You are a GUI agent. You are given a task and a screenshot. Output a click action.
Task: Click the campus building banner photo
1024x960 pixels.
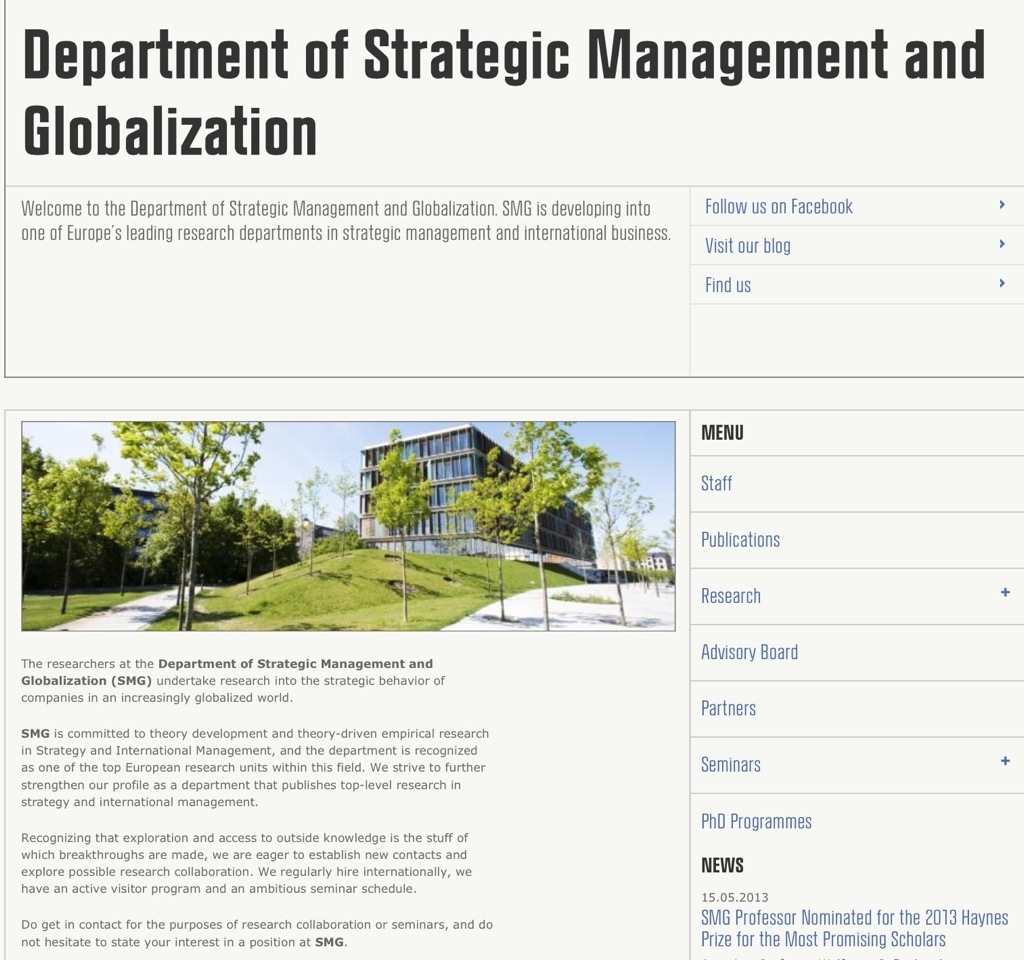point(348,526)
